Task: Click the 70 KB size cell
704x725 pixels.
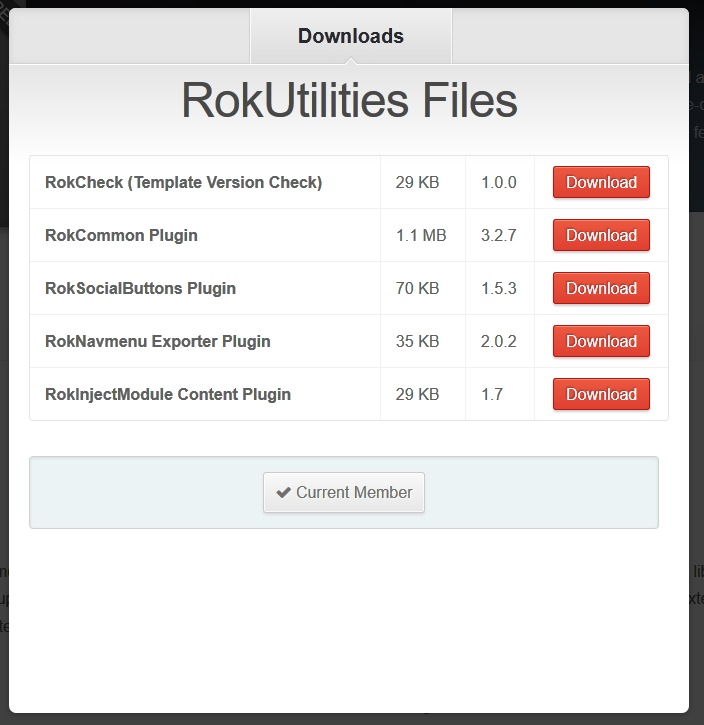Action: tap(422, 288)
